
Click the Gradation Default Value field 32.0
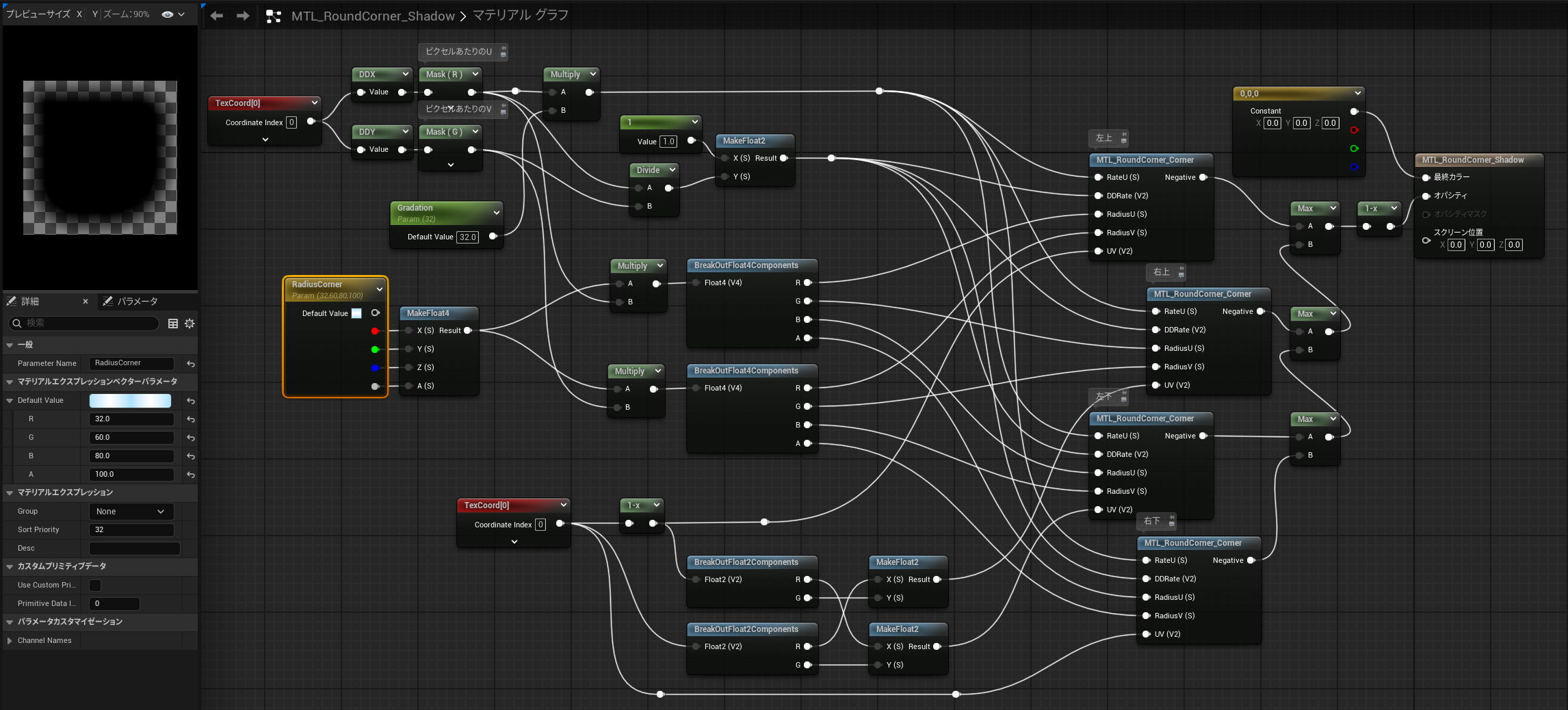(x=468, y=237)
